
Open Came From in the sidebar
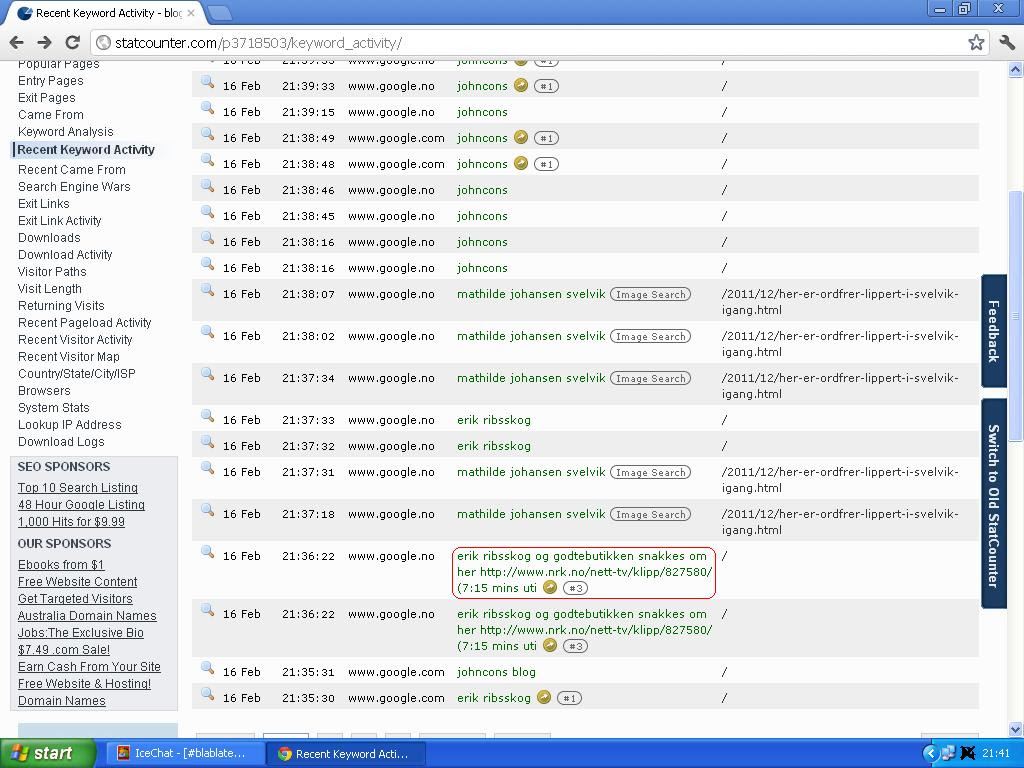(51, 115)
